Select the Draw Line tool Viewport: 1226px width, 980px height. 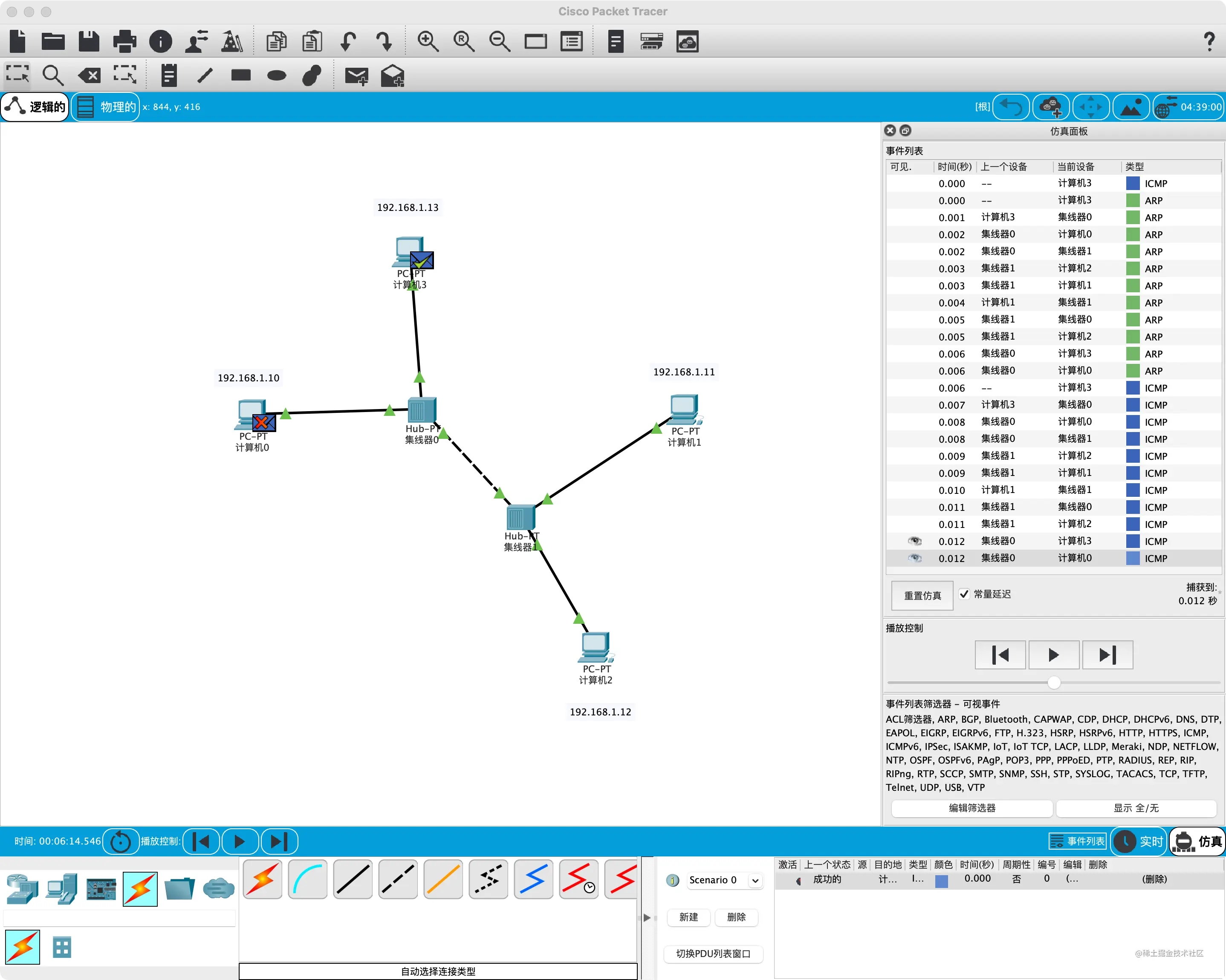click(205, 75)
